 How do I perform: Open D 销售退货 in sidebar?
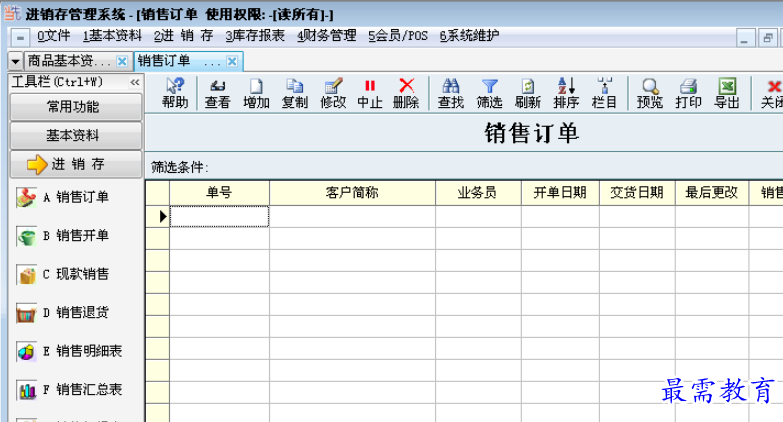click(x=62, y=313)
